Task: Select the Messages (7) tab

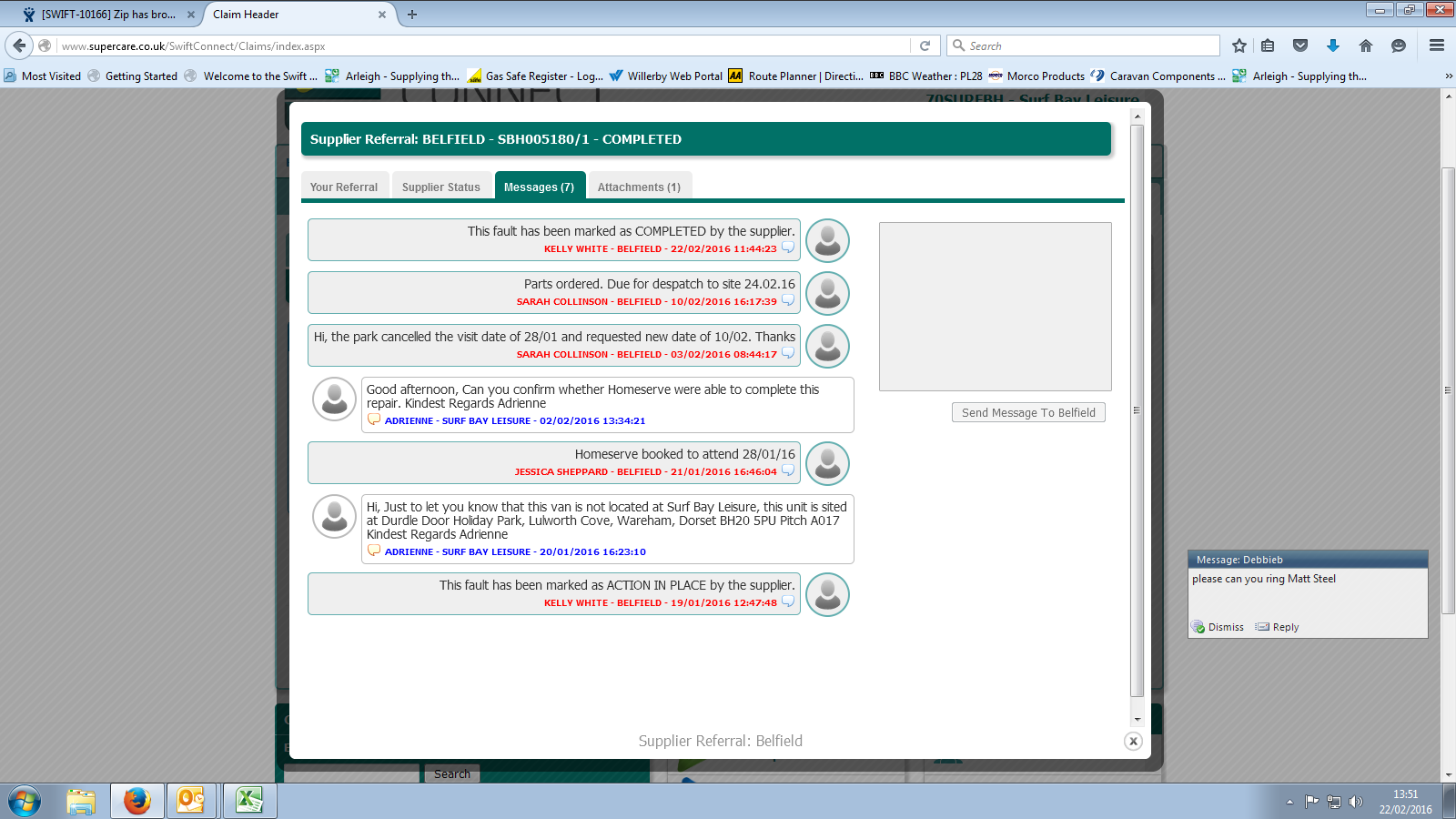Action: [540, 187]
